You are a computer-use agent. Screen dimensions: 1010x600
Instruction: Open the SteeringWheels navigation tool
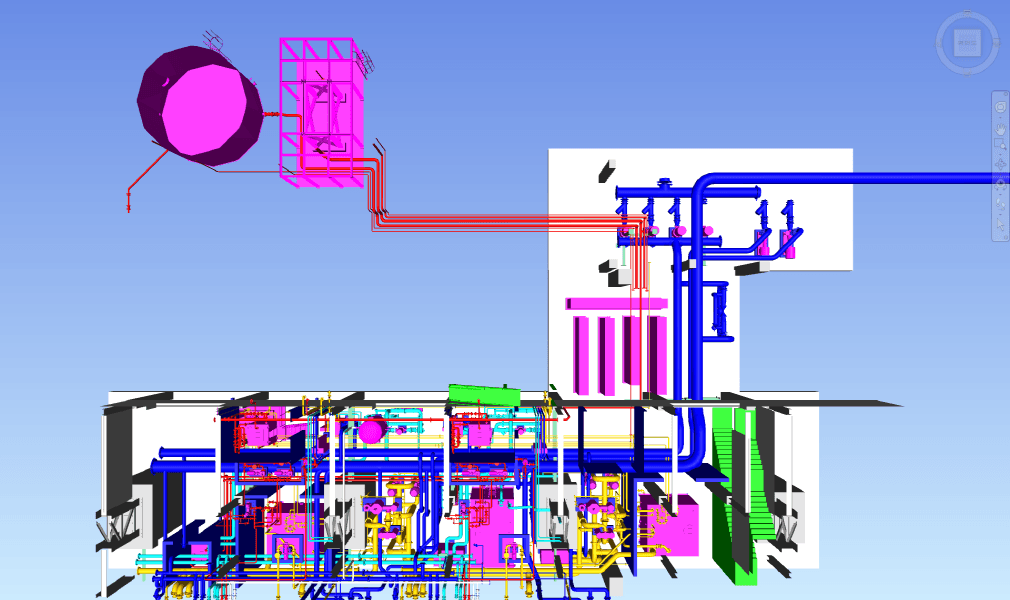point(1000,107)
